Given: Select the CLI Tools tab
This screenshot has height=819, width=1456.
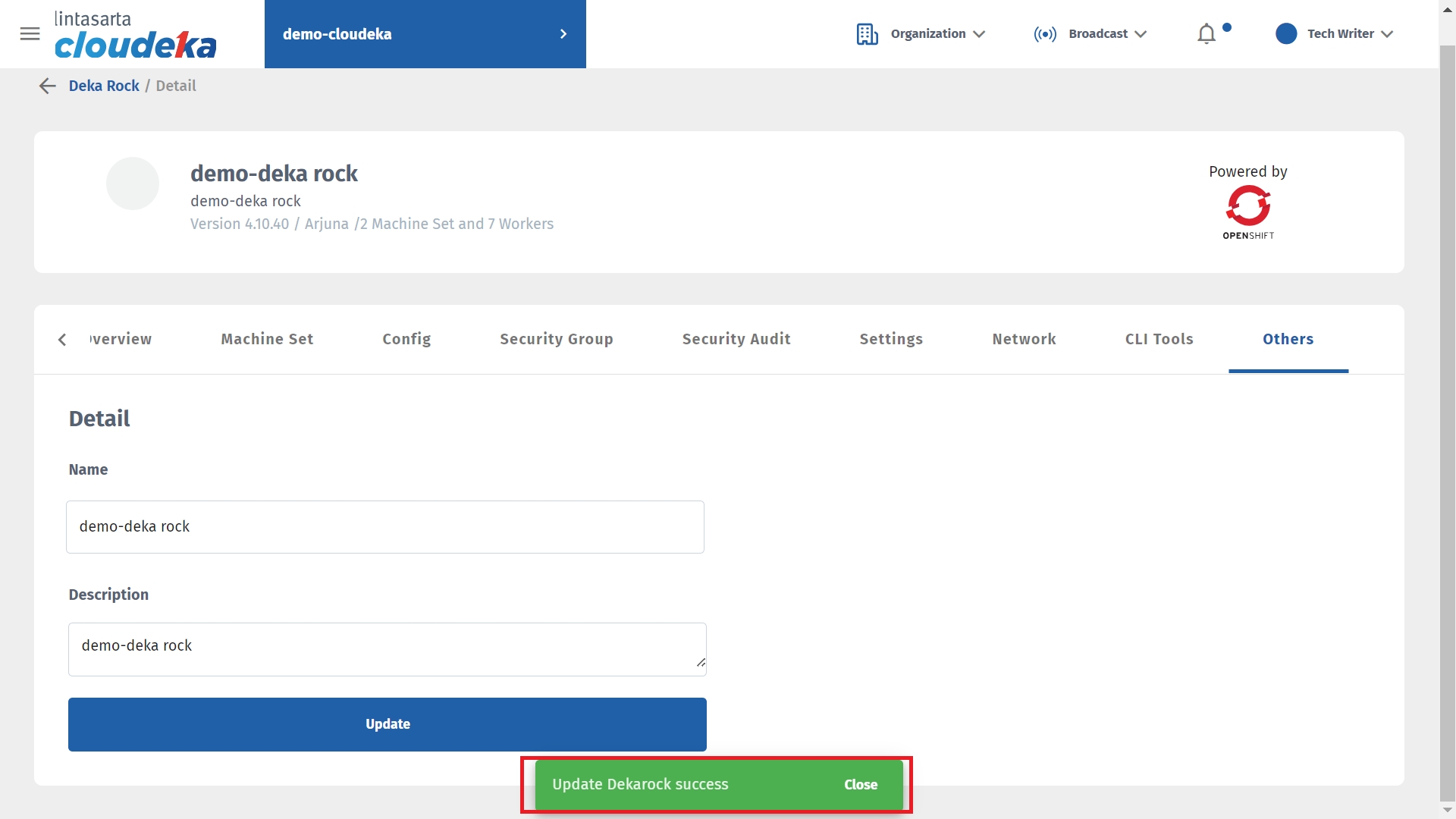Looking at the screenshot, I should (x=1159, y=339).
